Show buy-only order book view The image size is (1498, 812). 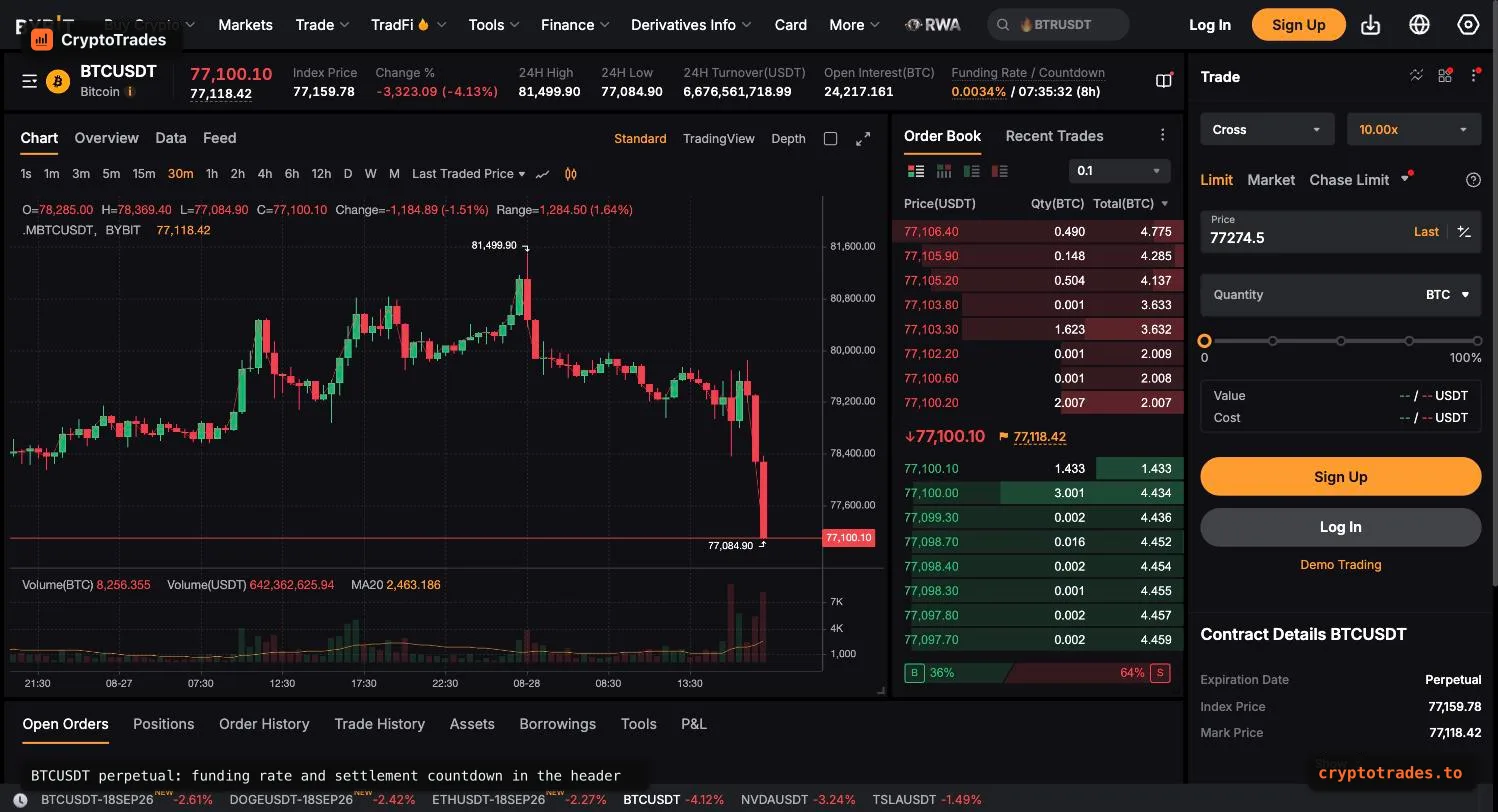[971, 171]
